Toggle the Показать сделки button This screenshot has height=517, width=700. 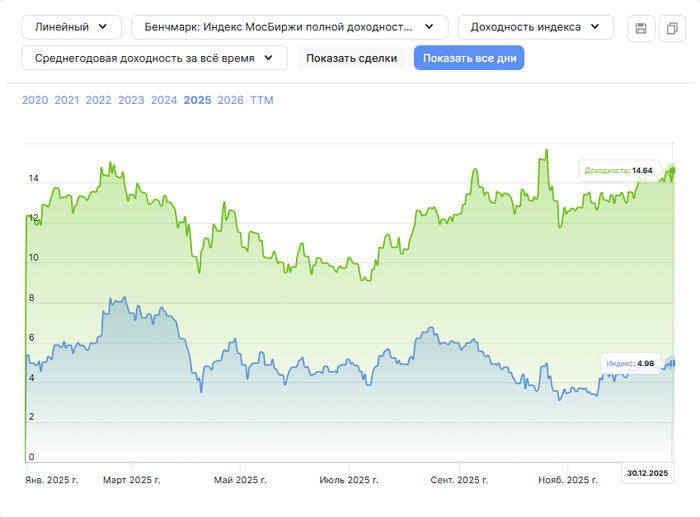[x=350, y=58]
